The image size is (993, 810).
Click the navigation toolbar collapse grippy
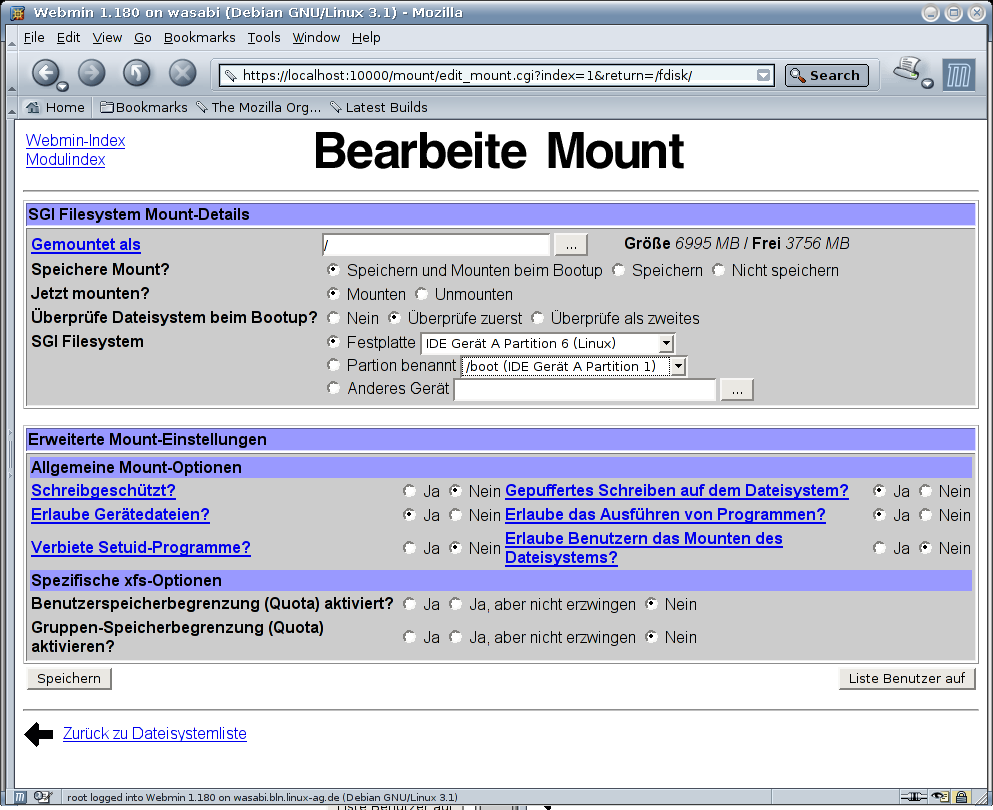click(11, 74)
